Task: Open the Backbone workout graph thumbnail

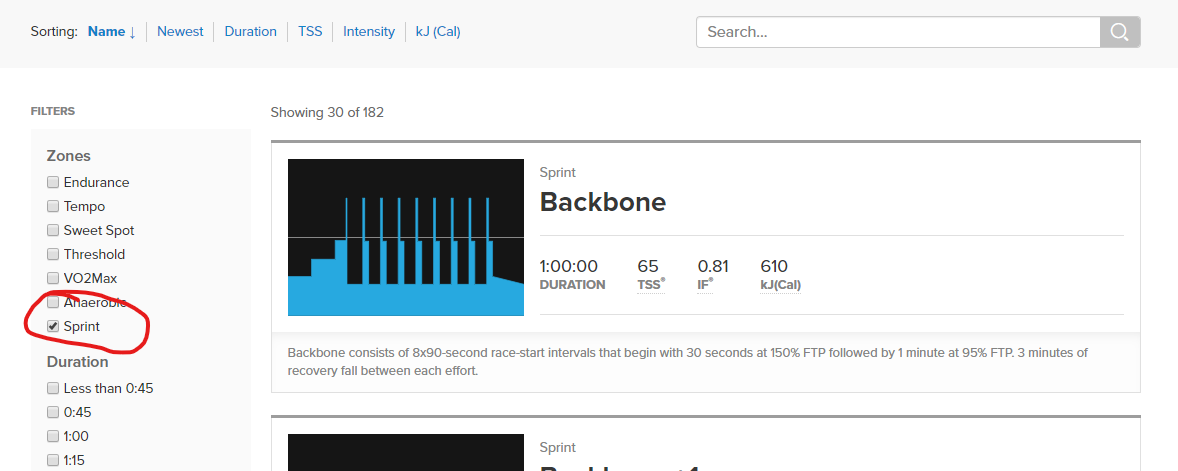Action: 406,237
